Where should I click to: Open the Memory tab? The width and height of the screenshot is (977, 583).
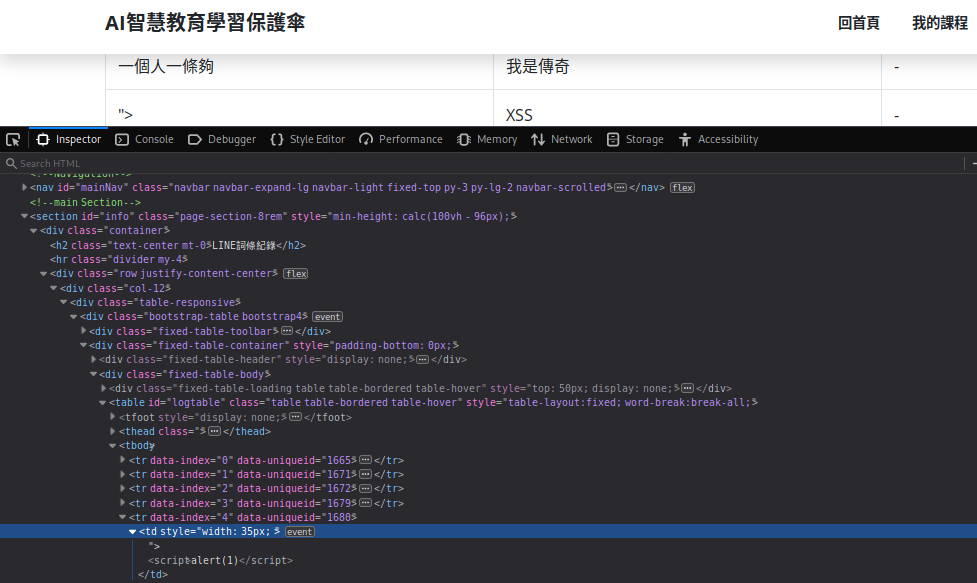click(487, 140)
